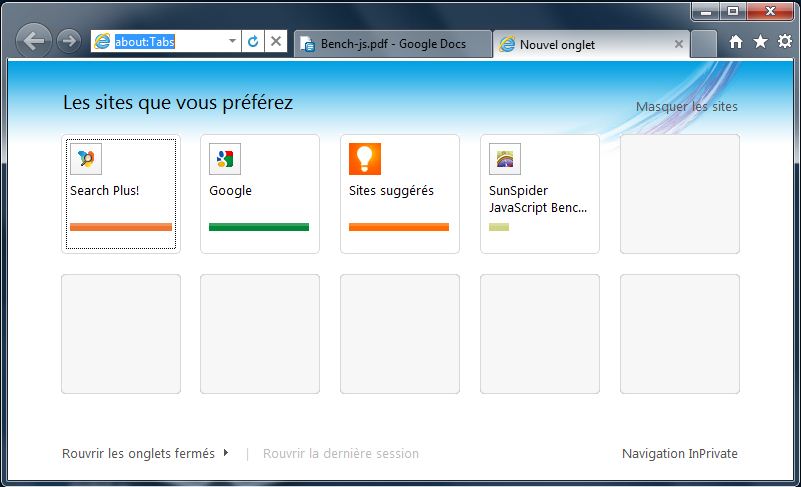Click the short yellow activity bar under SunSpider
The width and height of the screenshot is (801, 487).
[x=499, y=227]
